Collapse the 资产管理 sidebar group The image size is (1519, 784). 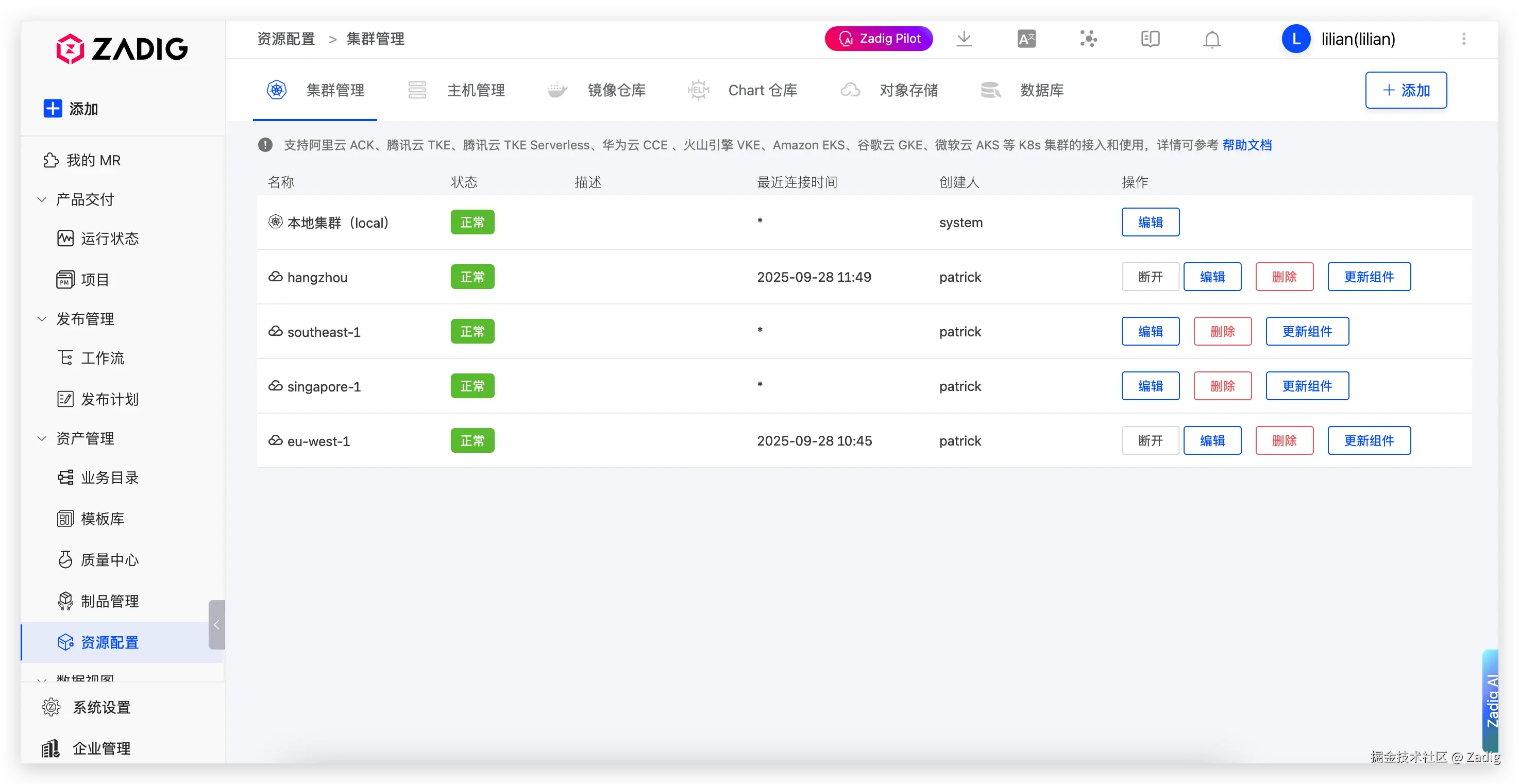42,438
